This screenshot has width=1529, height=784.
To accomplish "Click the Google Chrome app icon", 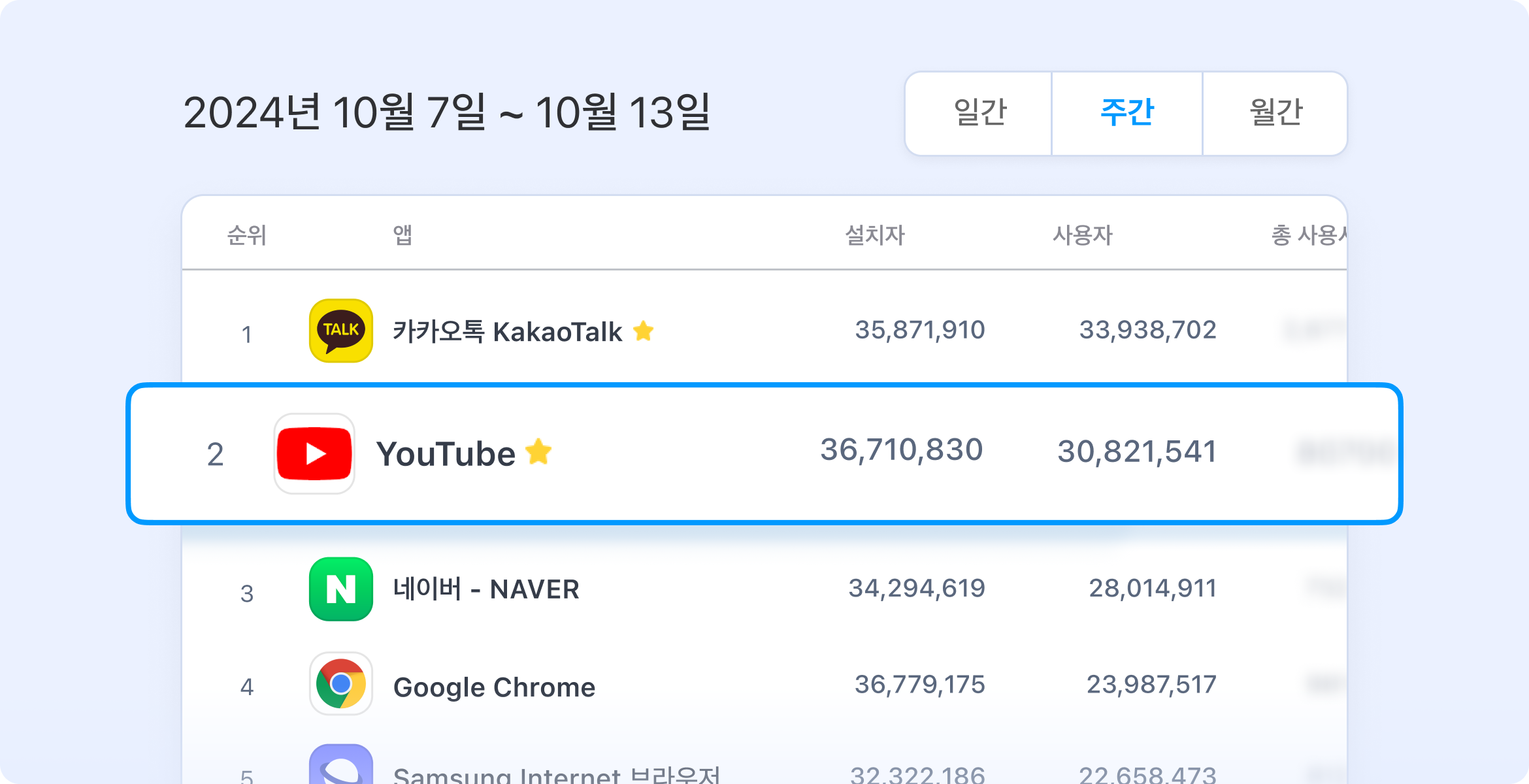I will pyautogui.click(x=340, y=684).
